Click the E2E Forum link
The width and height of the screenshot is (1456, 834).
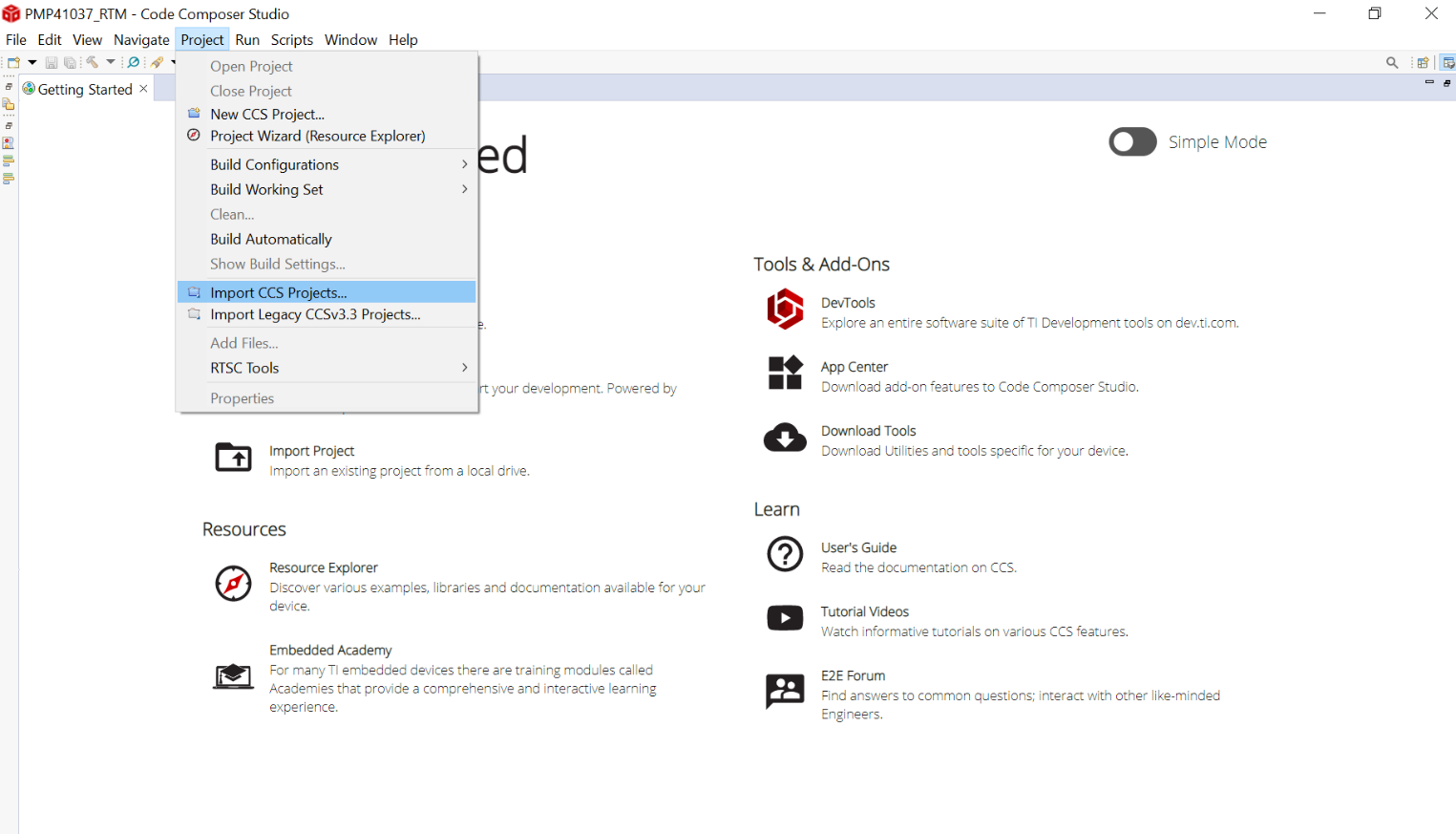853,675
